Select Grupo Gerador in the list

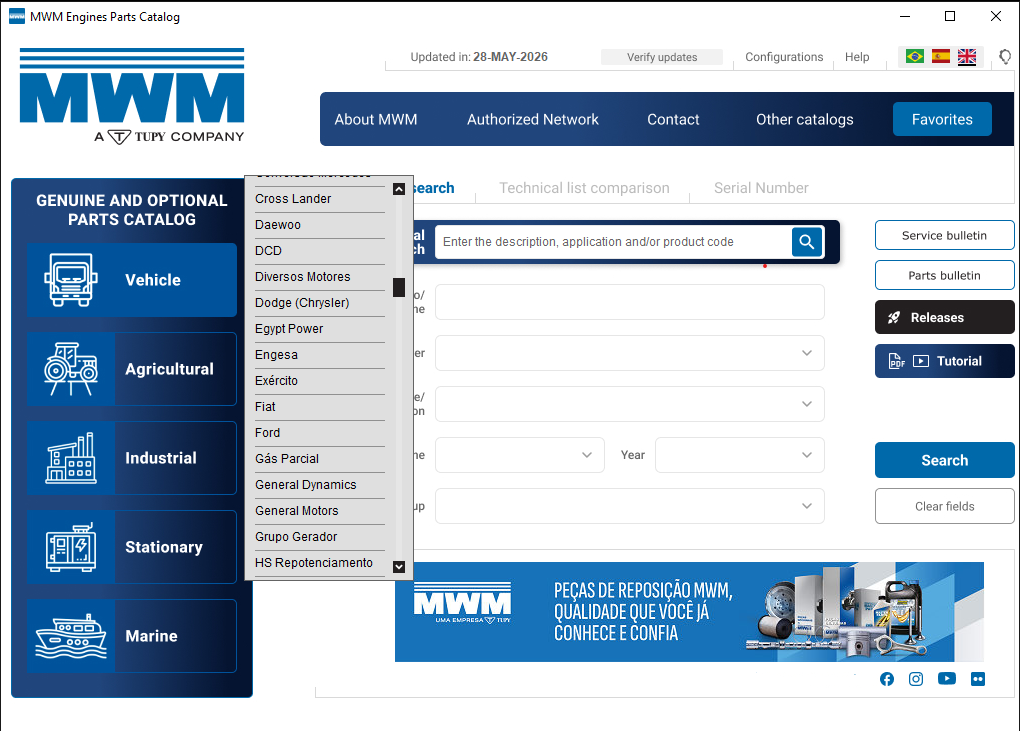point(319,537)
